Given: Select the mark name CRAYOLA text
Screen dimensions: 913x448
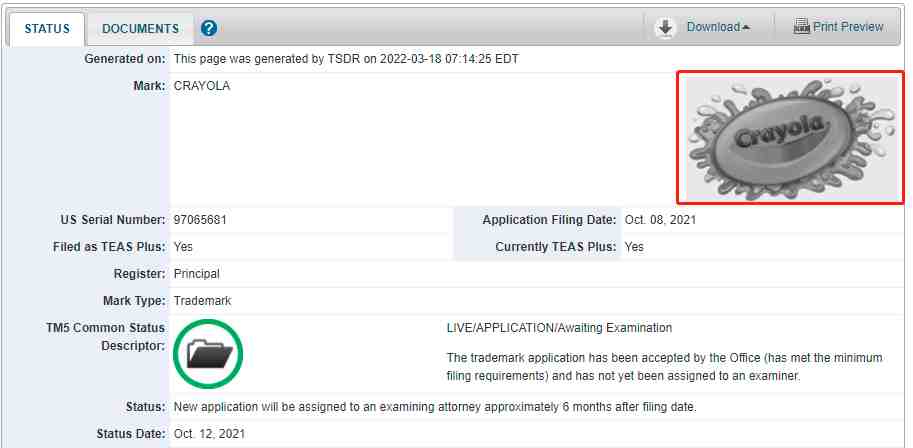Looking at the screenshot, I should click(202, 86).
